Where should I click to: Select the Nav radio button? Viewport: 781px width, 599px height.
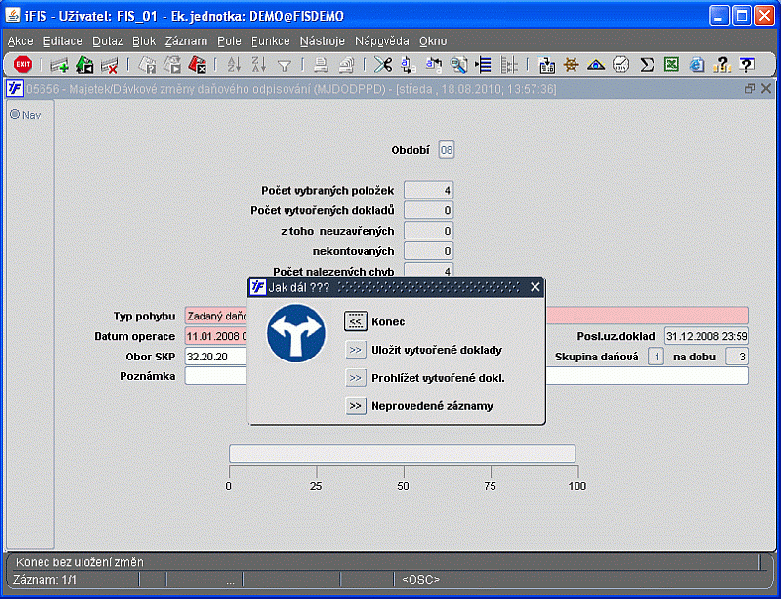tap(15, 114)
